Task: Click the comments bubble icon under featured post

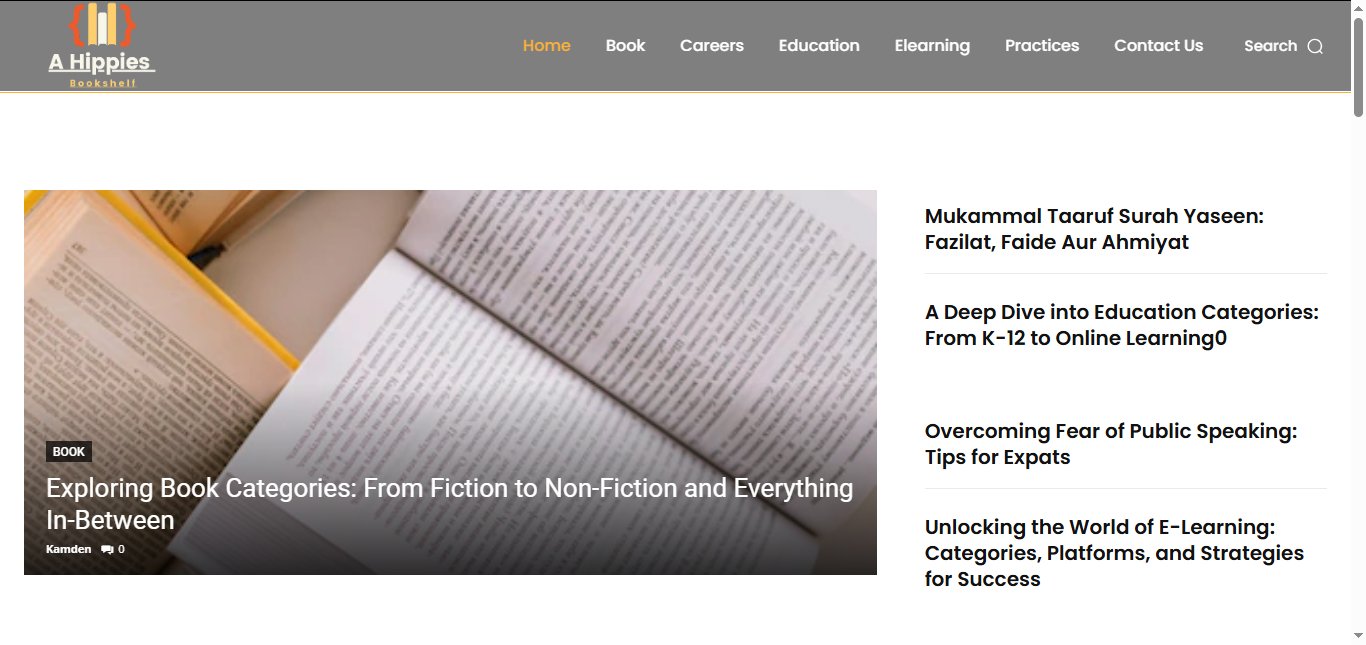Action: 107,549
